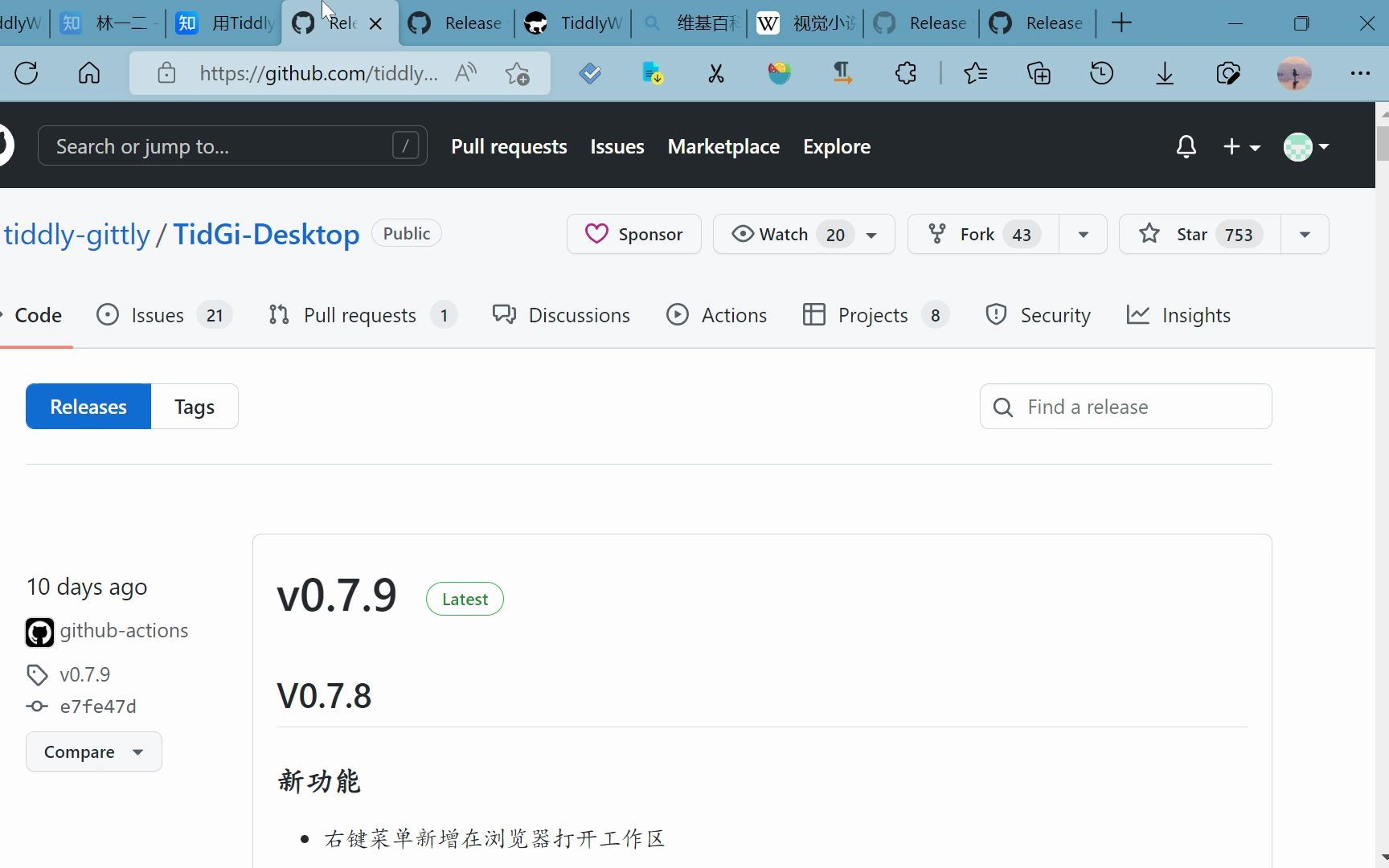Switch to the Tags view

click(195, 407)
